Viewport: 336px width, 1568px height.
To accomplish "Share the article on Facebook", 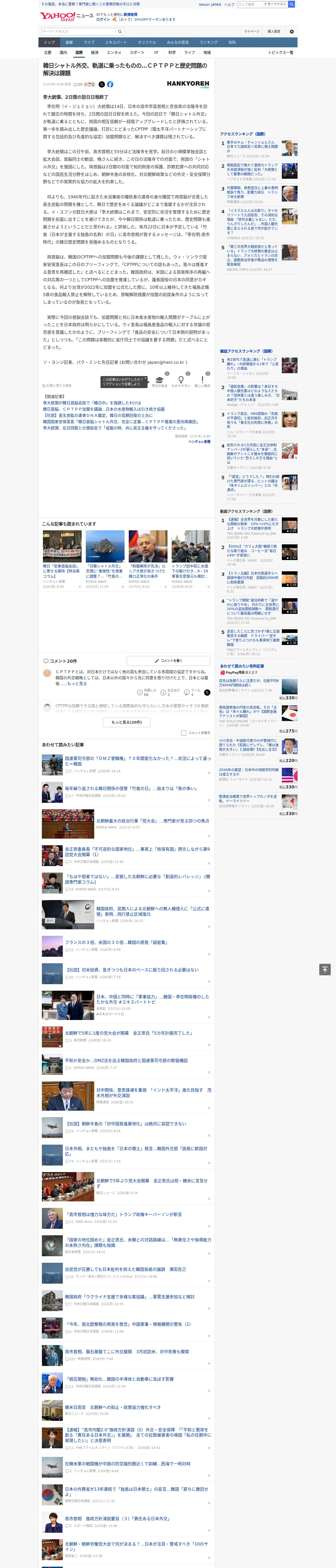I will click(110, 85).
